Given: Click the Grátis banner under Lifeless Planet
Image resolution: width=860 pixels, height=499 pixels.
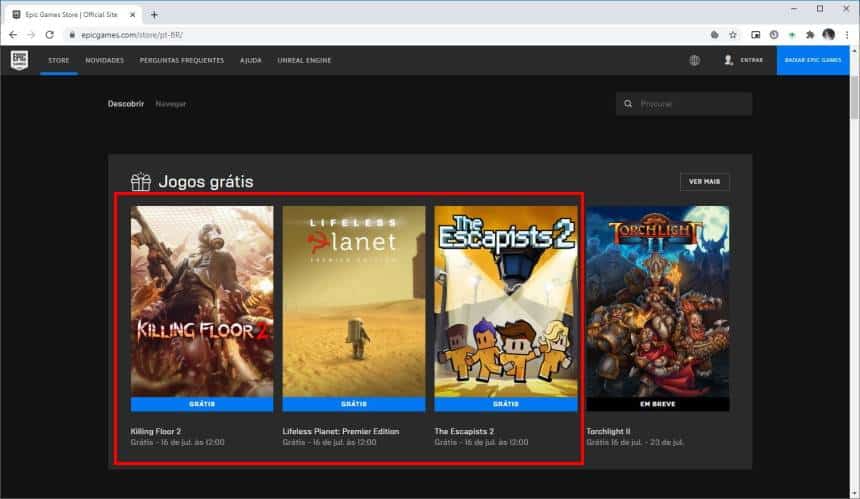Looking at the screenshot, I should click(x=354, y=404).
